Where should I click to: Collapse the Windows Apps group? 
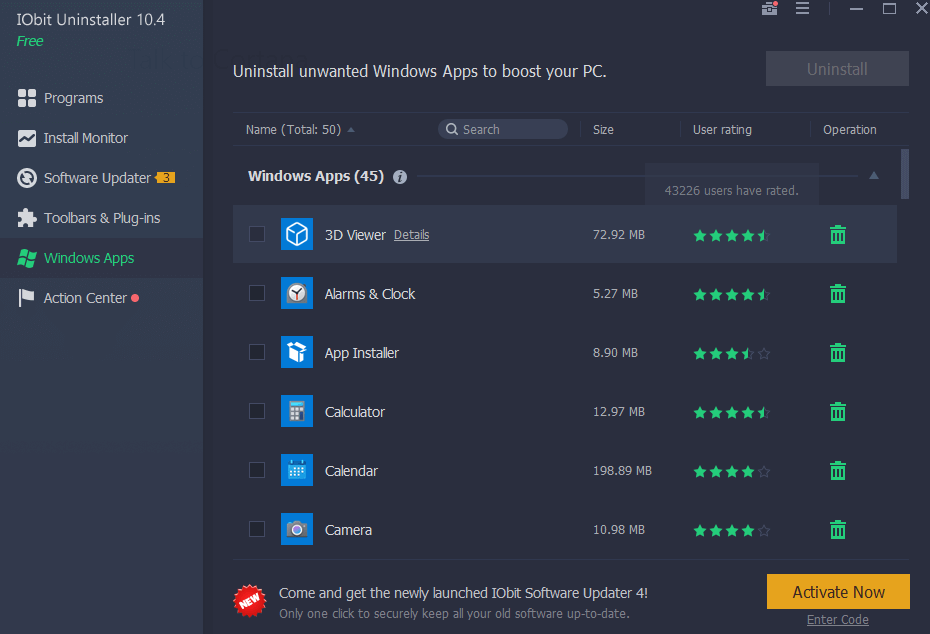coord(872,174)
